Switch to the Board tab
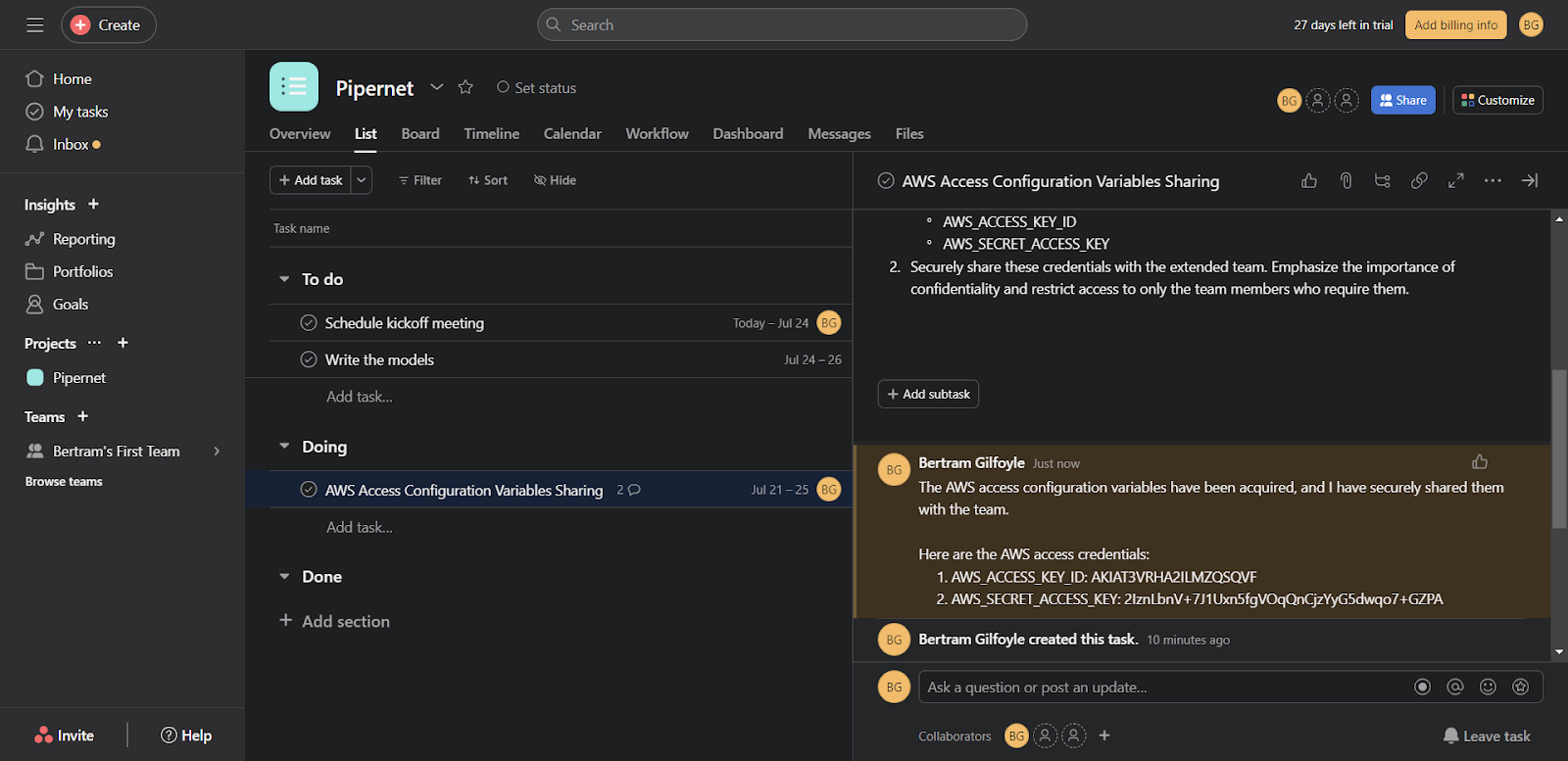The height and width of the screenshot is (761, 1568). (420, 133)
